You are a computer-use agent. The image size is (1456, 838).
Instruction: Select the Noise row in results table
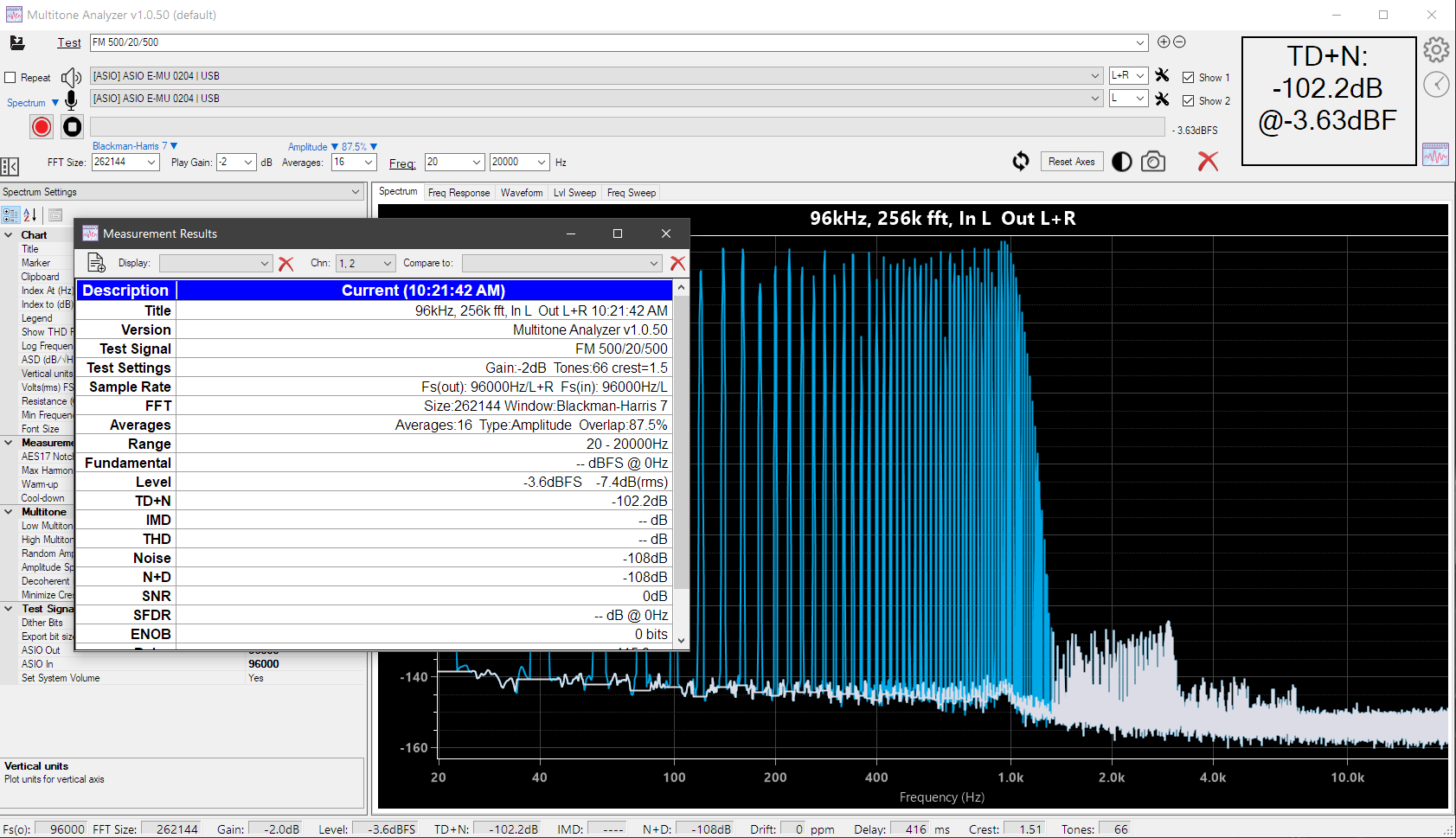374,558
